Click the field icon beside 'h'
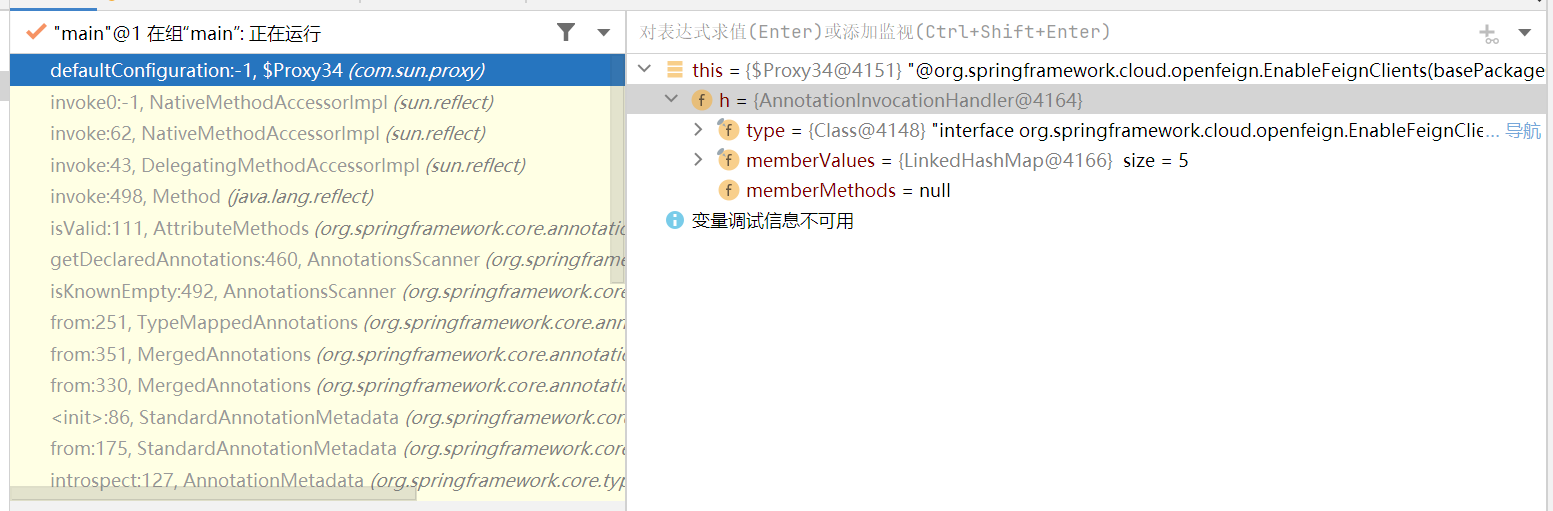Viewport: 1553px width, 511px height. (701, 100)
